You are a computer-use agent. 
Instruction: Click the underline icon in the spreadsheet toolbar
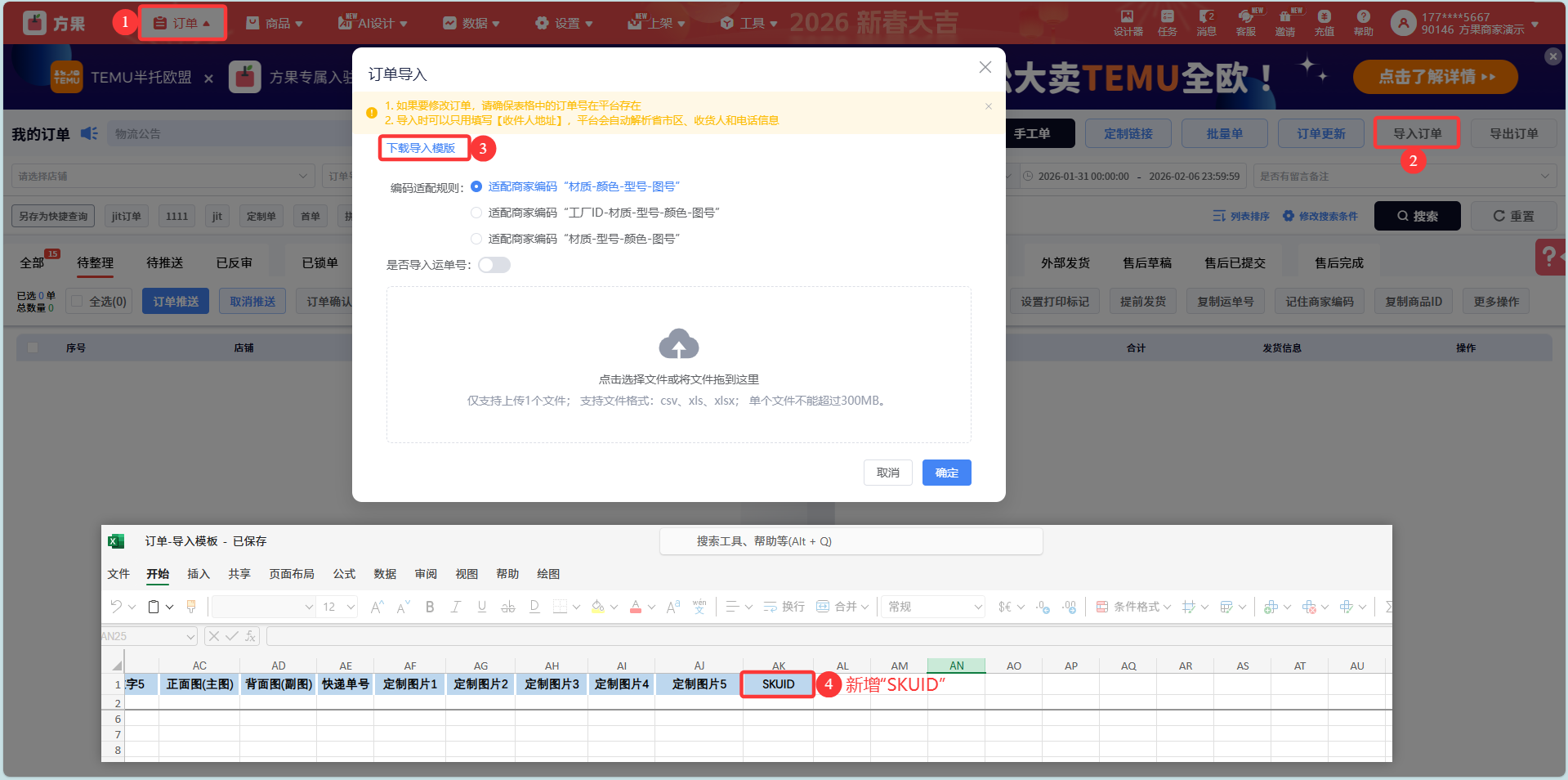click(482, 607)
